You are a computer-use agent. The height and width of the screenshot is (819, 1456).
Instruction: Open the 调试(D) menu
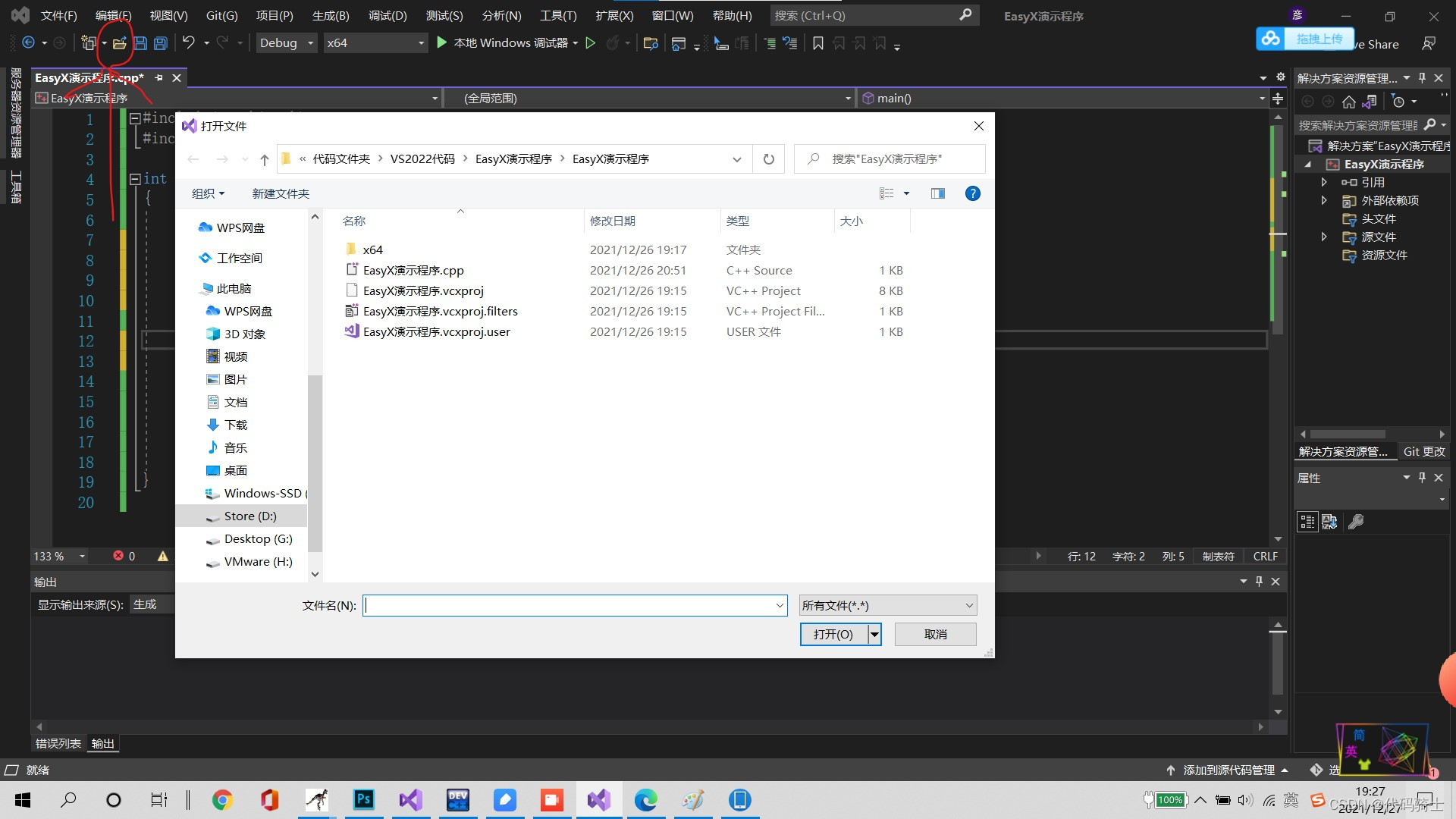(387, 15)
